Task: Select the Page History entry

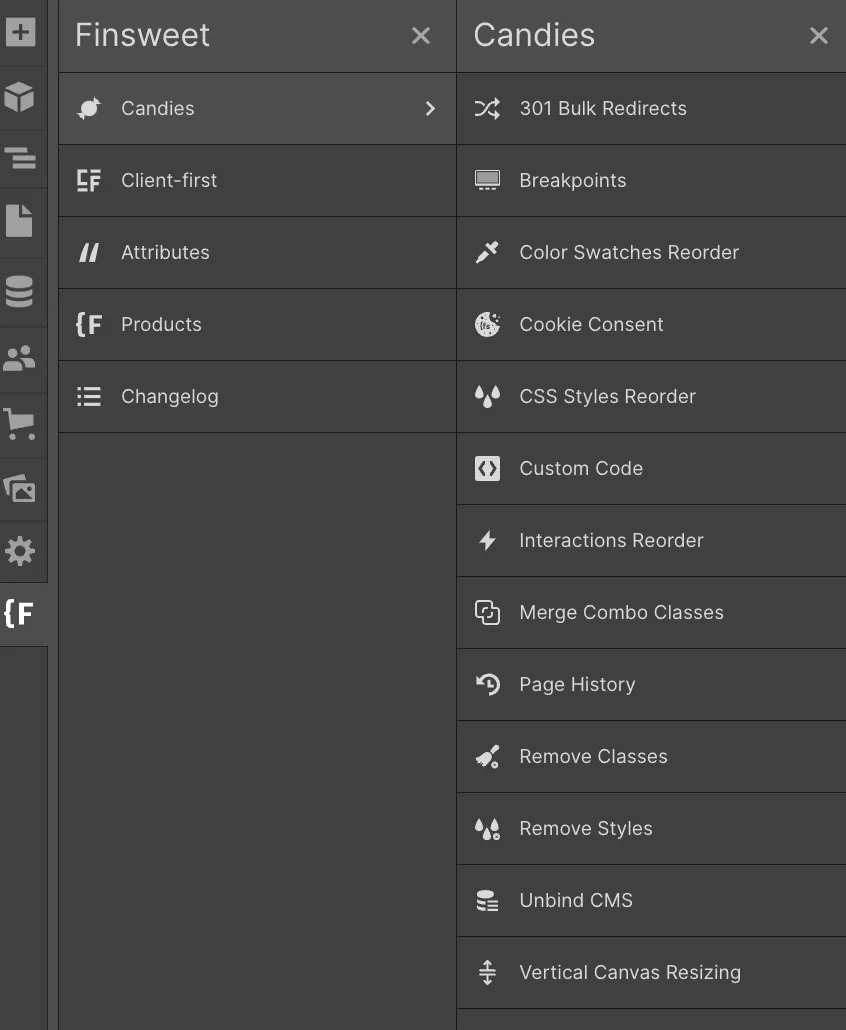Action: click(x=652, y=684)
